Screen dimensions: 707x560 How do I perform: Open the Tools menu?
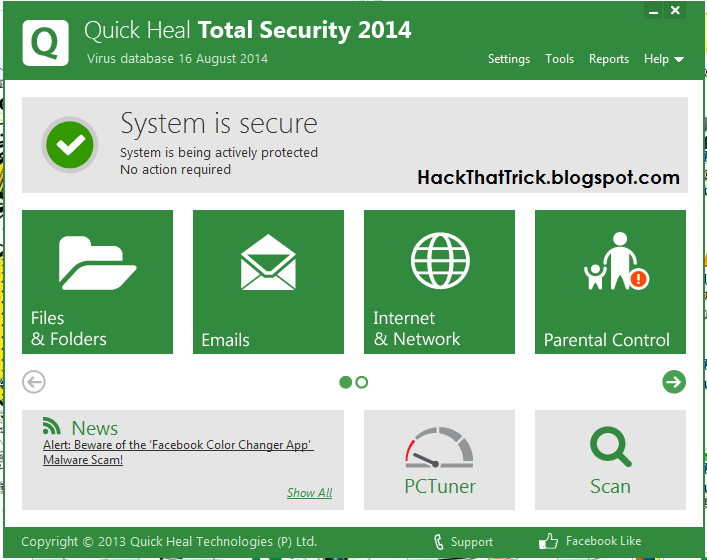click(x=560, y=59)
